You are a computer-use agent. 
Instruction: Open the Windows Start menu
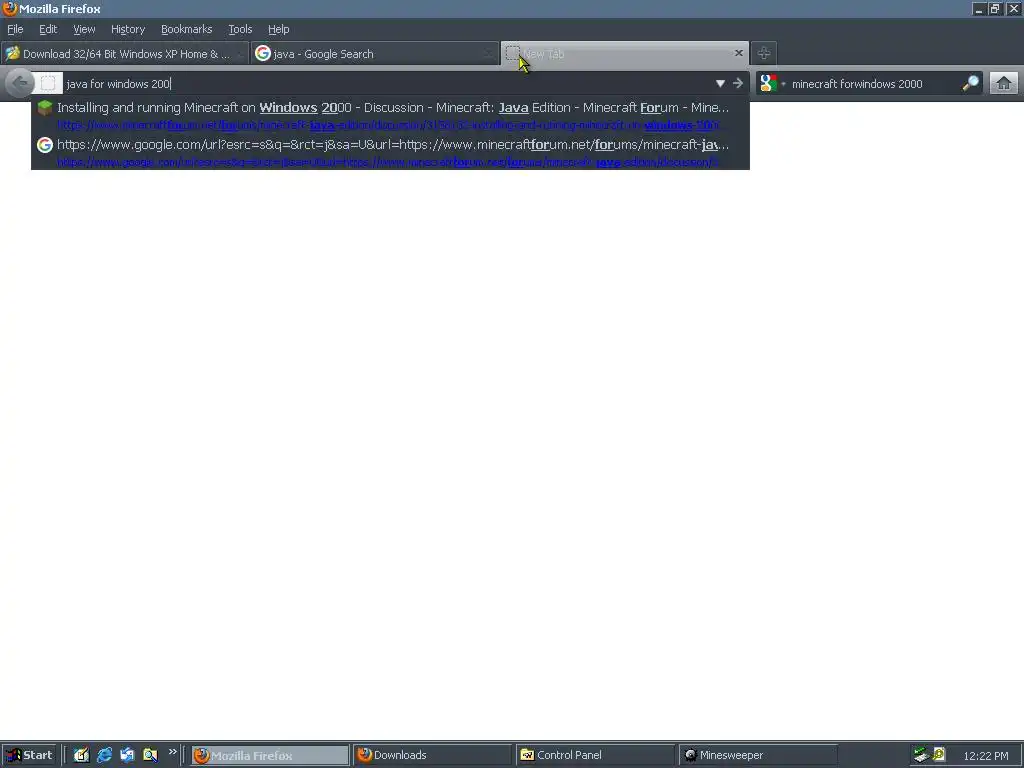tap(30, 755)
